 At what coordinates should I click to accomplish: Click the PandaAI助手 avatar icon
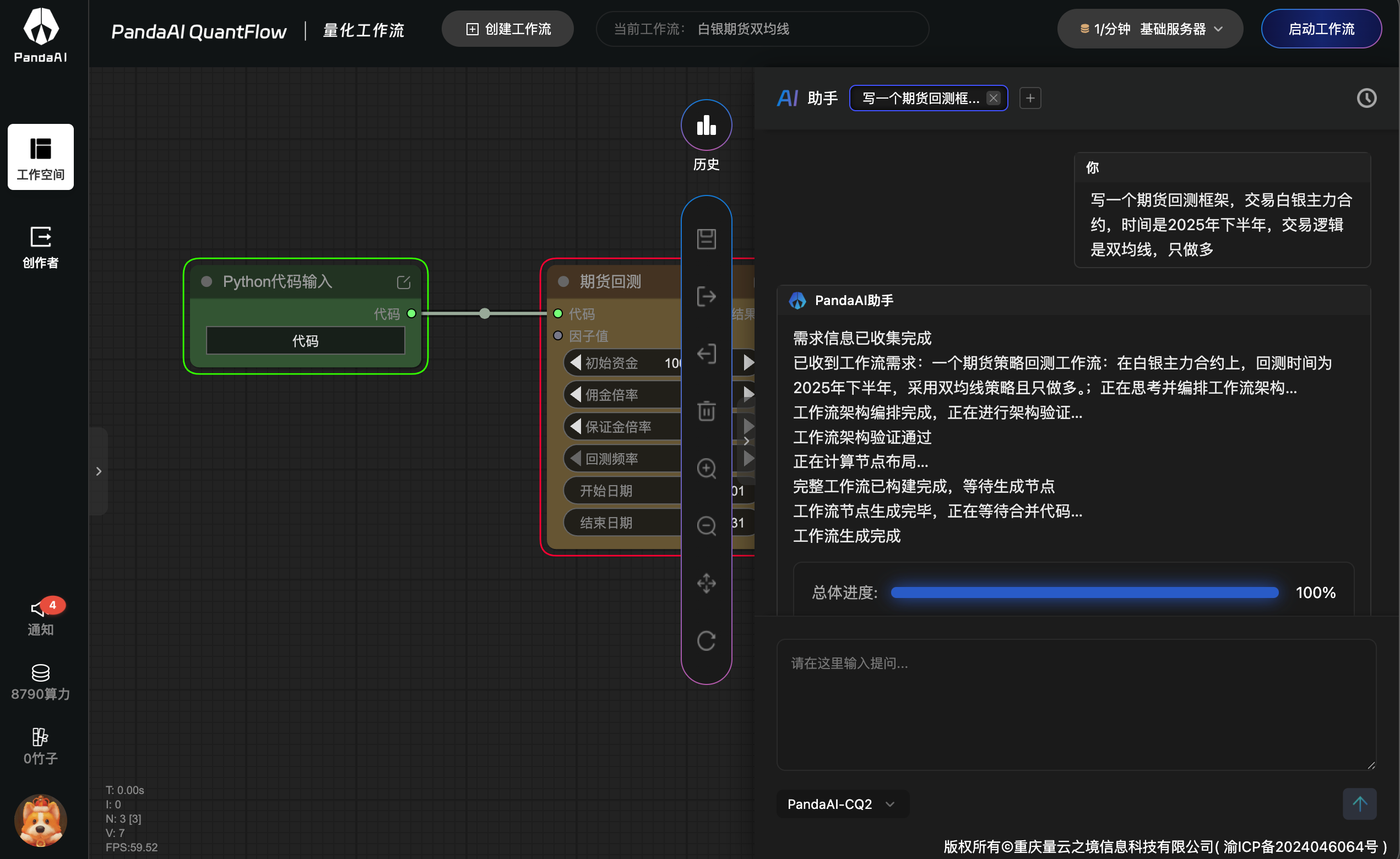(797, 301)
